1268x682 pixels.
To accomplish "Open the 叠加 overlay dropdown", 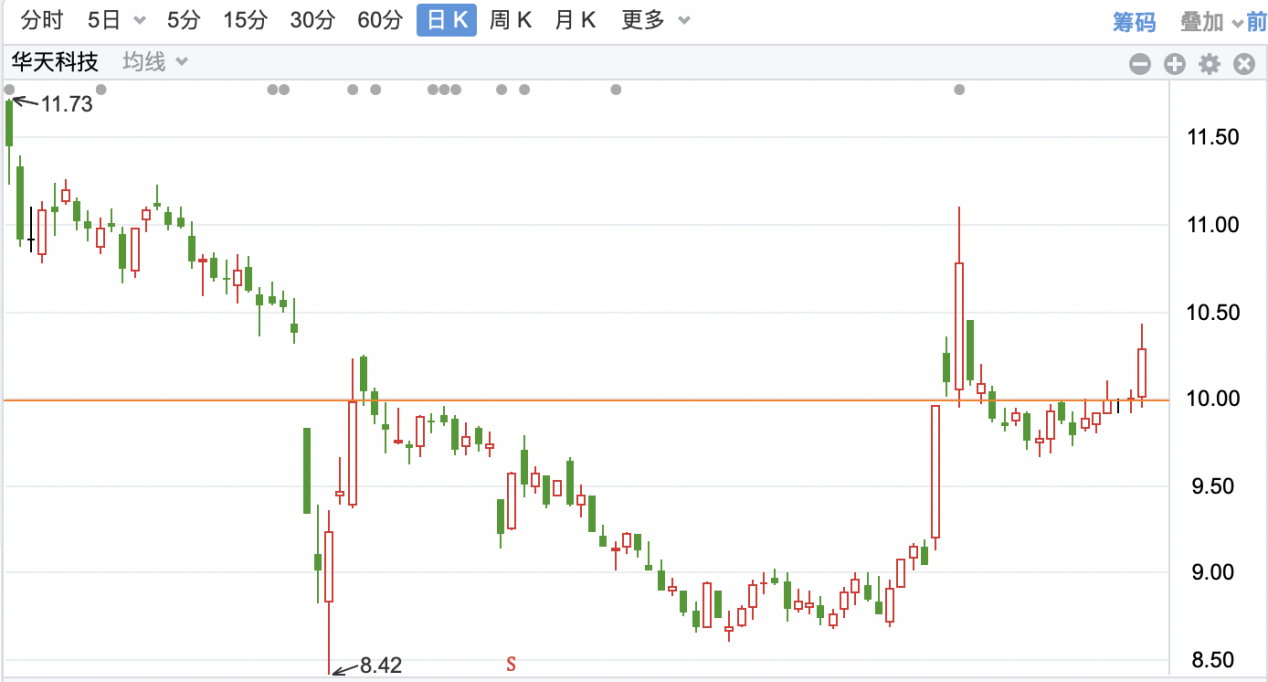I will point(1200,18).
